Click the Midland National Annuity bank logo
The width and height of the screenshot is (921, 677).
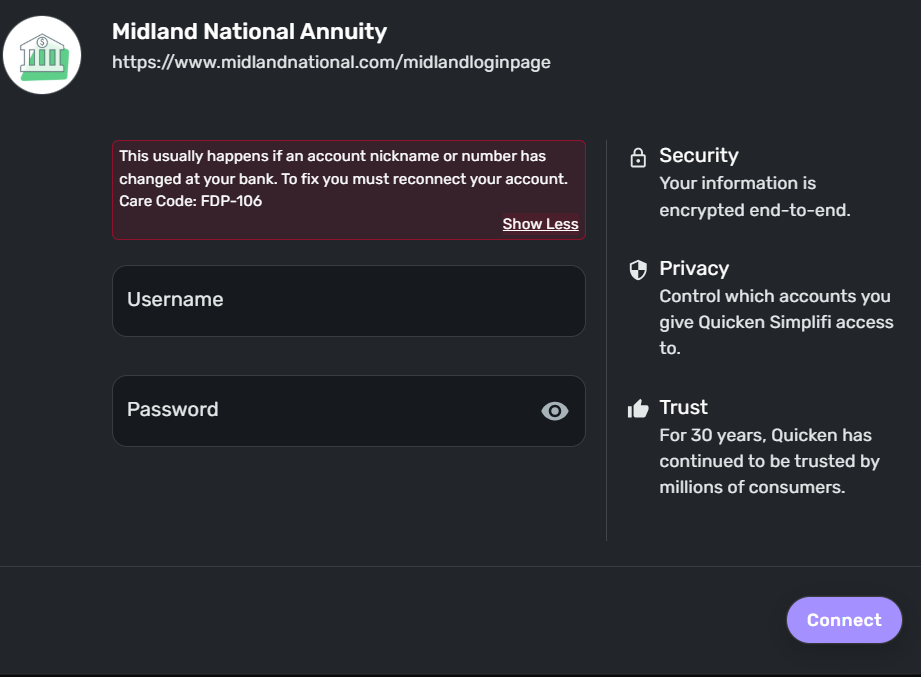tap(42, 55)
